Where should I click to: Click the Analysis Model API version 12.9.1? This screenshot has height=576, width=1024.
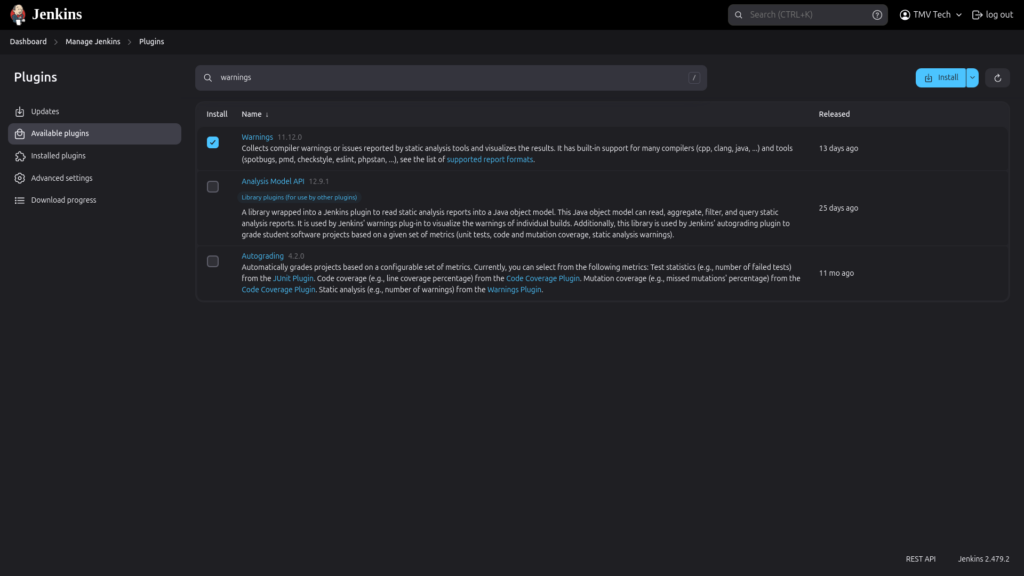pyautogui.click(x=319, y=182)
